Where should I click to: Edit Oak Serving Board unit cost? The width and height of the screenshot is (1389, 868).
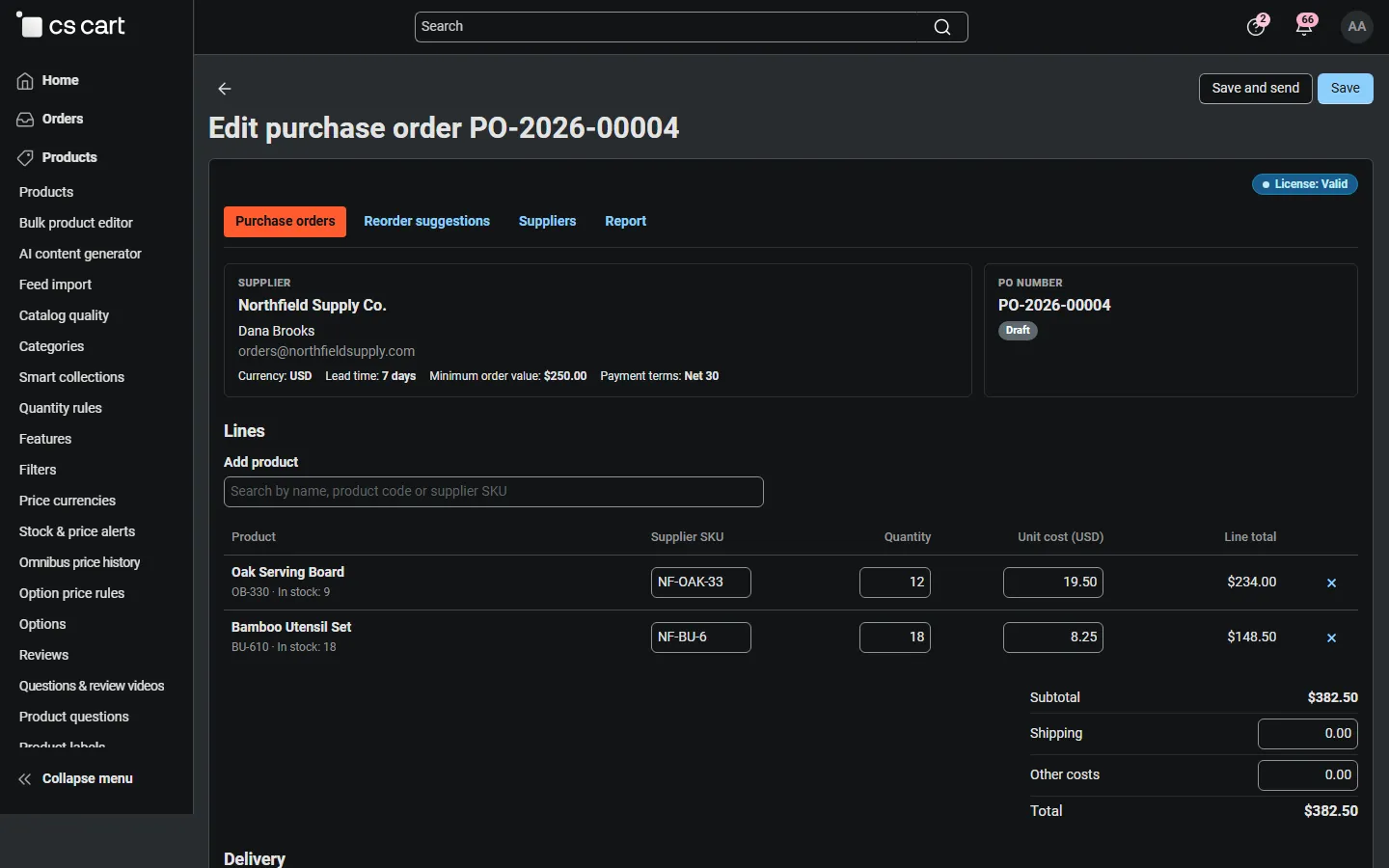click(x=1053, y=583)
